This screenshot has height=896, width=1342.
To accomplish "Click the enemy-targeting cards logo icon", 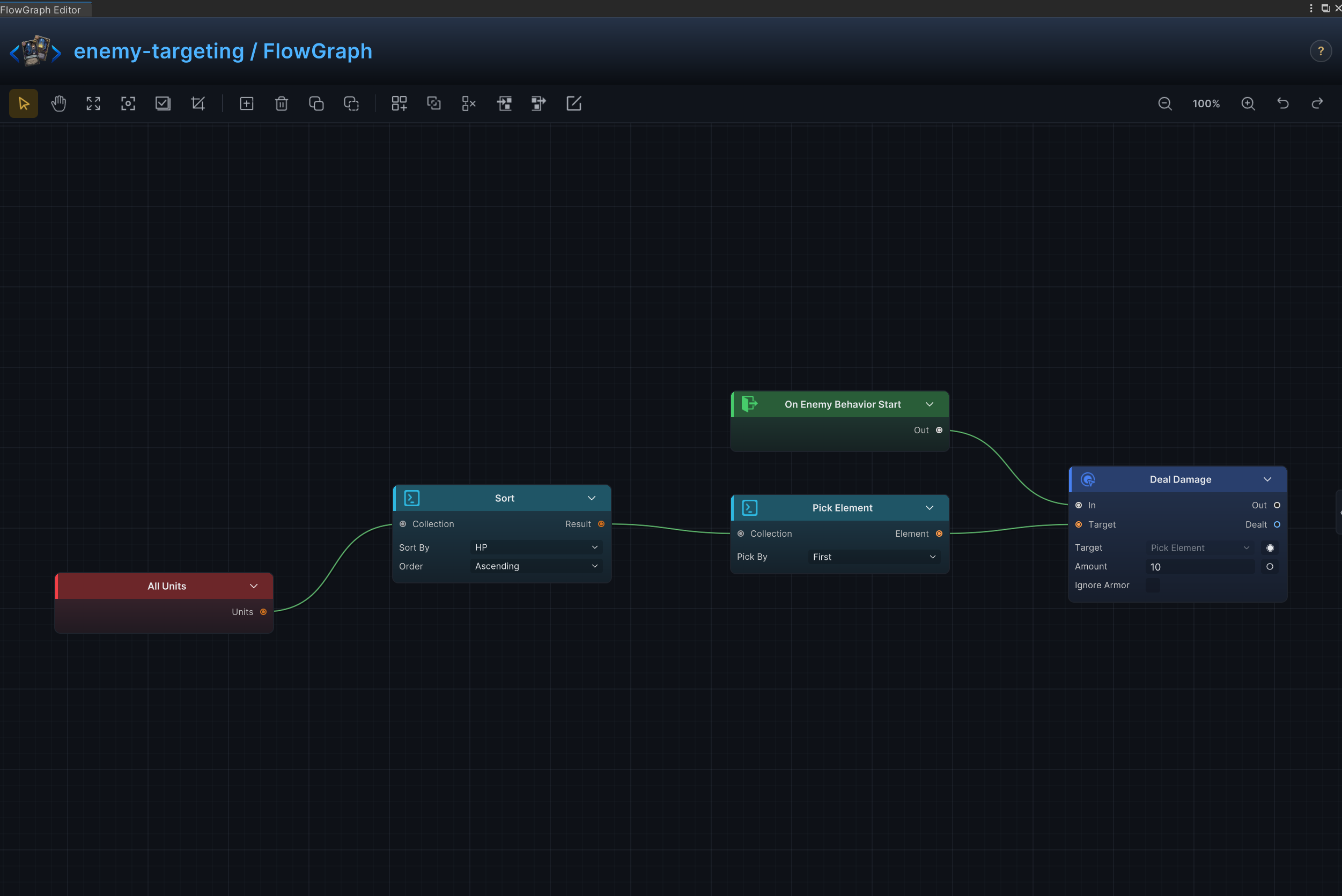I will [x=35, y=51].
